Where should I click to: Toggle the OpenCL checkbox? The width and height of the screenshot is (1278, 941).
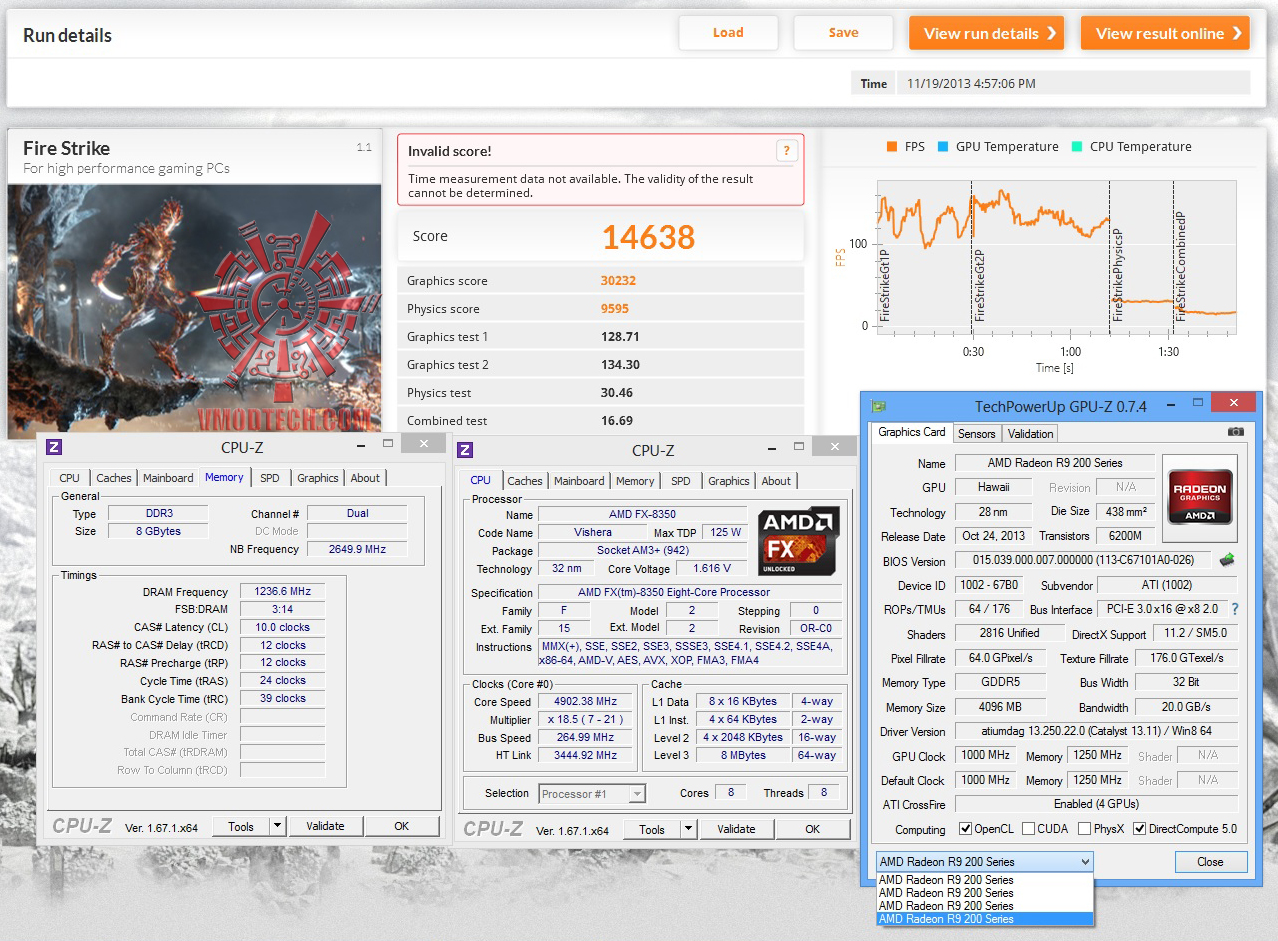[965, 829]
